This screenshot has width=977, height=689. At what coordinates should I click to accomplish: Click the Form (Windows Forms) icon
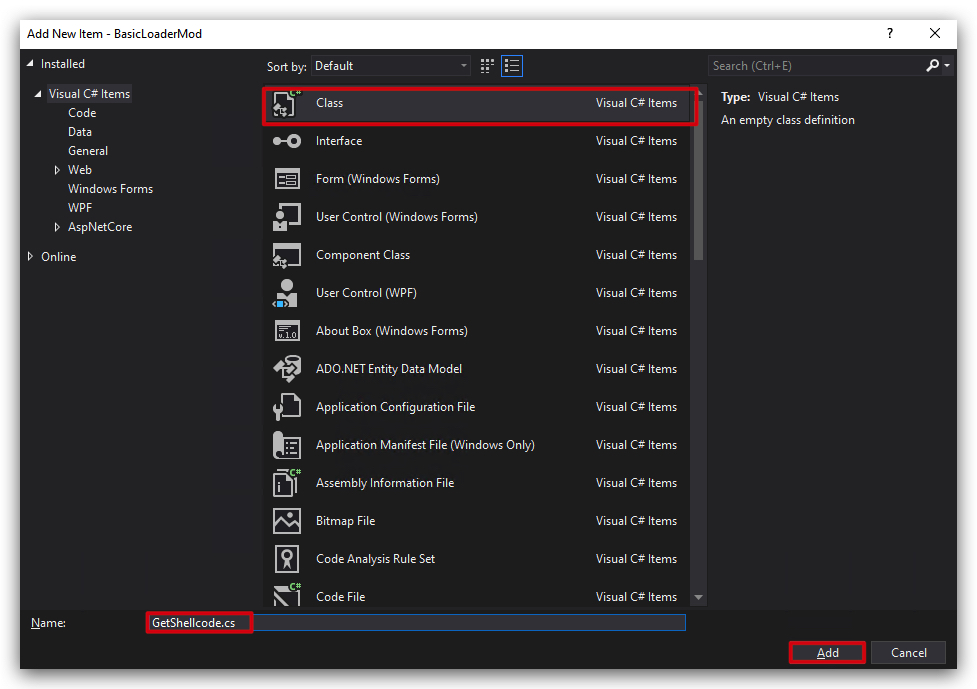[x=287, y=179]
